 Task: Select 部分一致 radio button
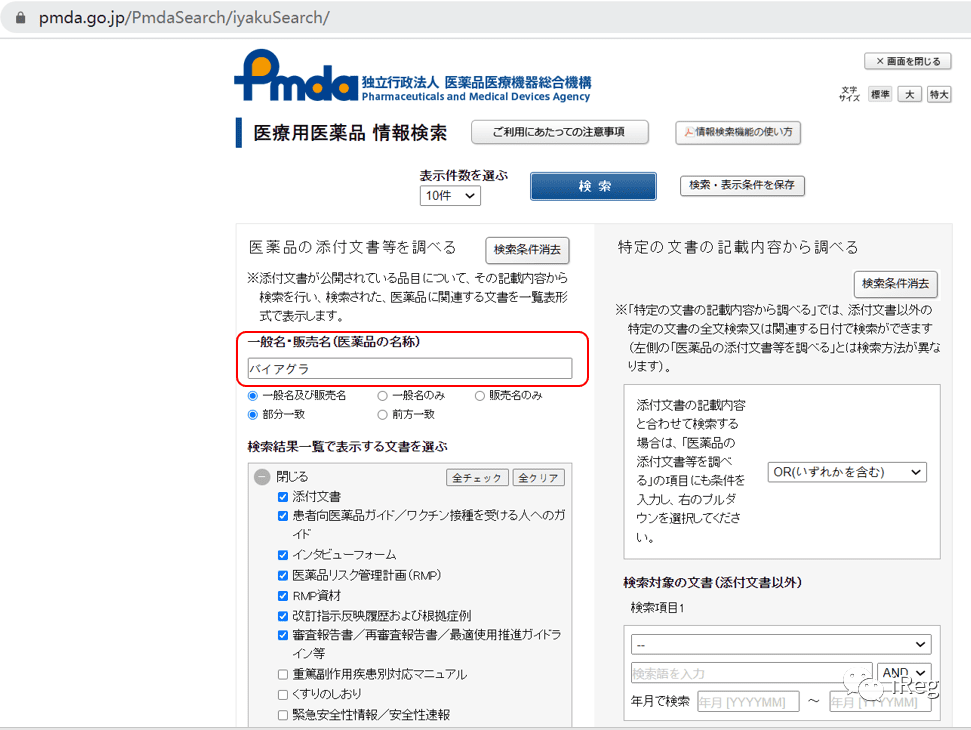coord(253,415)
